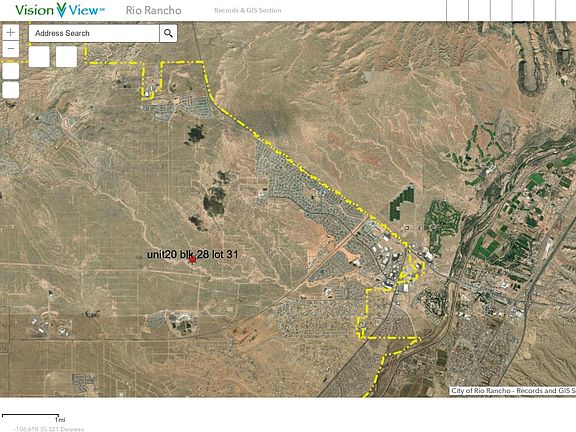Click the Rio Rancho header title
This screenshot has height=432, width=576.
pyautogui.click(x=154, y=10)
